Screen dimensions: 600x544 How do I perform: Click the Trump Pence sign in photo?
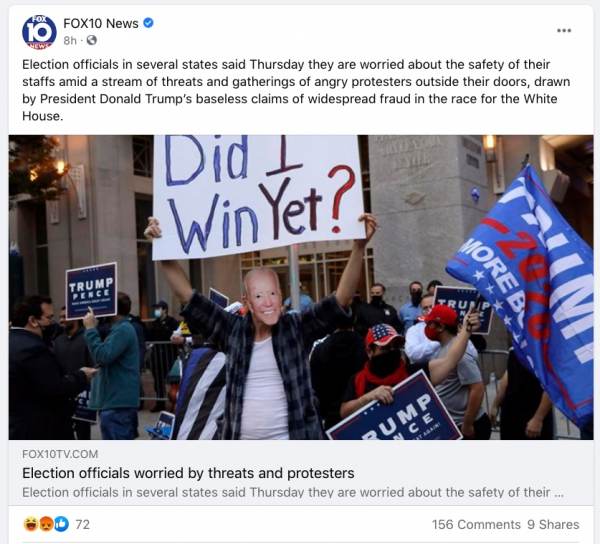[91, 291]
